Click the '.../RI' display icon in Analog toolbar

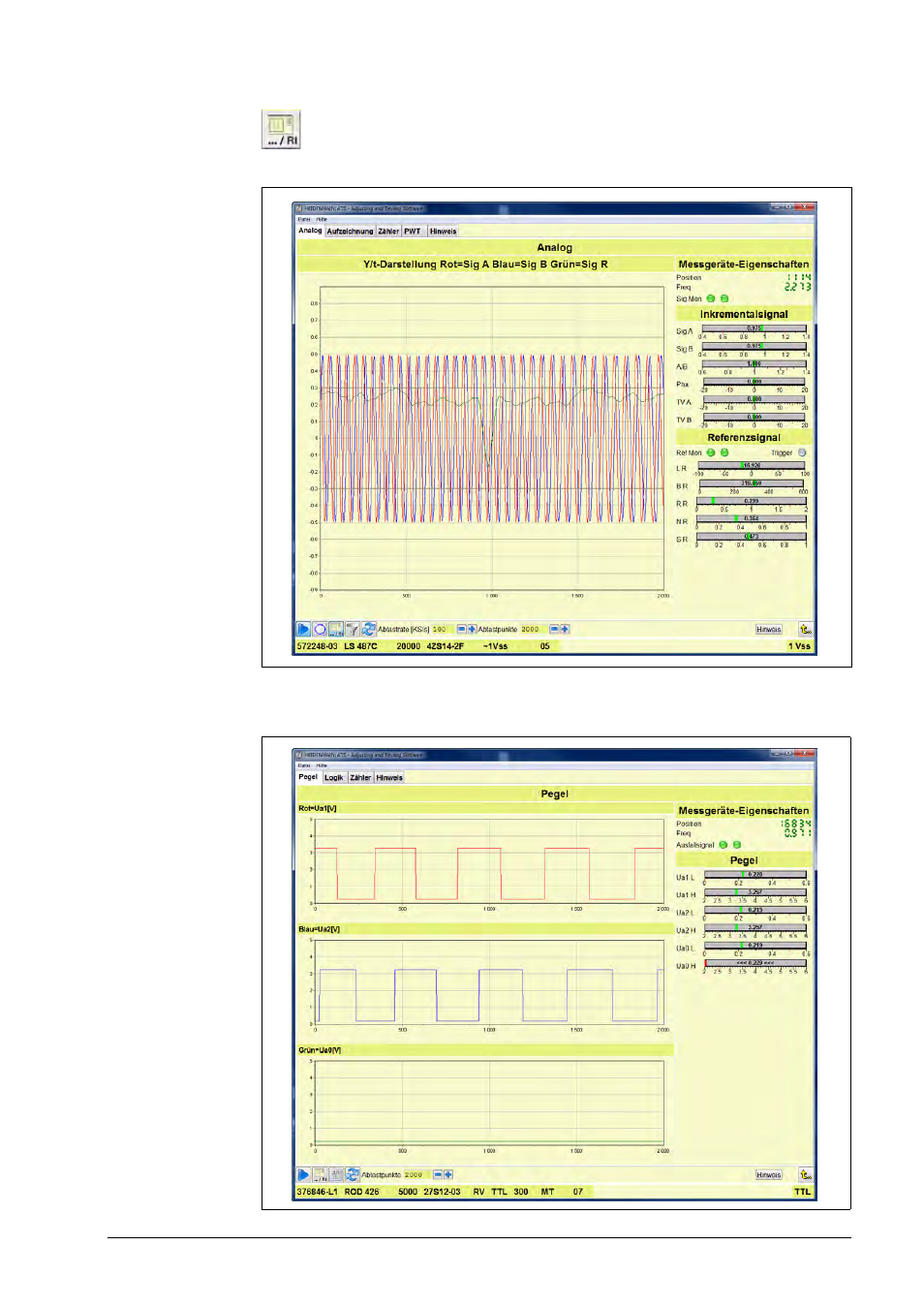pyautogui.click(x=336, y=630)
